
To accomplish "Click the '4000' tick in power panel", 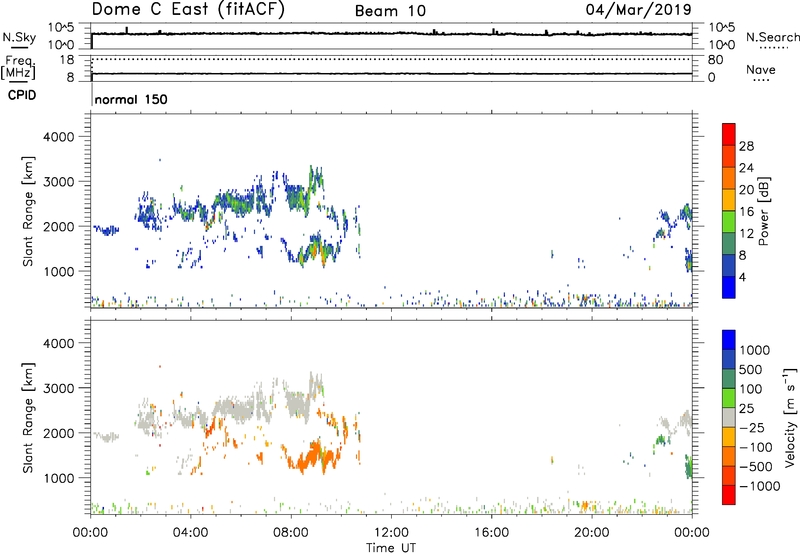I will 59,137.
